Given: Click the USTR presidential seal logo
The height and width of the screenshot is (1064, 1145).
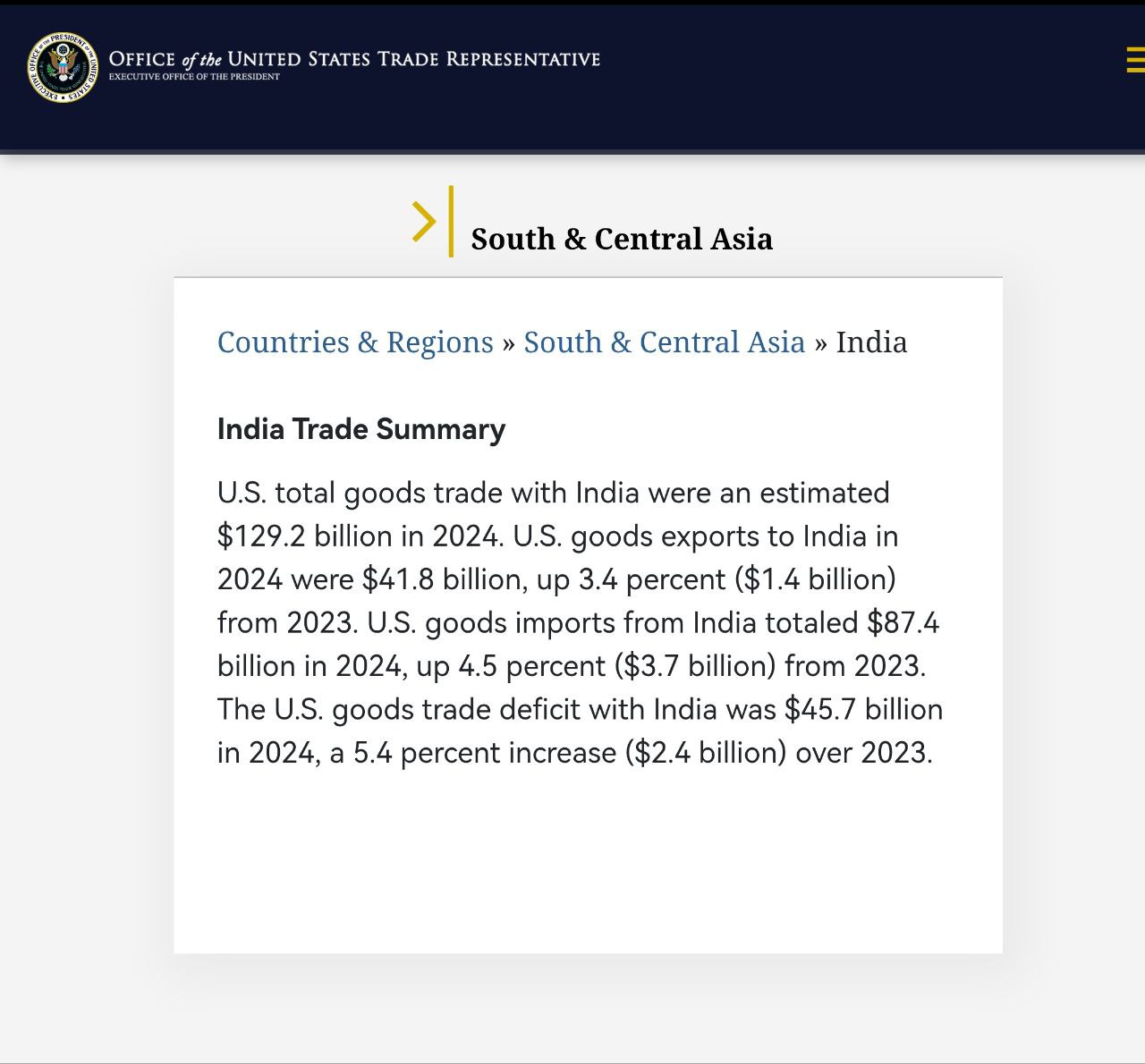Looking at the screenshot, I should pos(63,67).
